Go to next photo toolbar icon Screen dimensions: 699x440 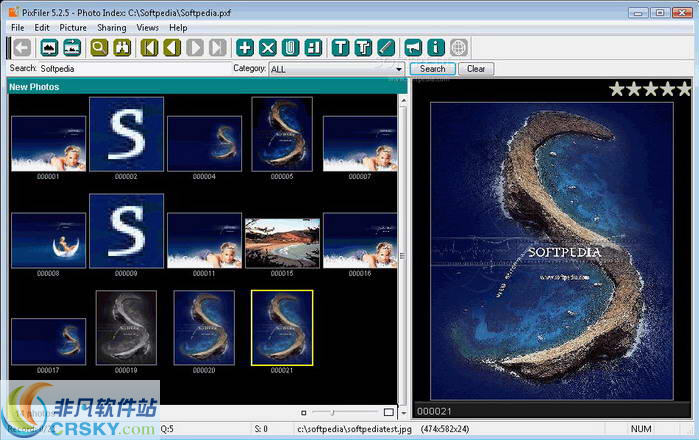pos(195,48)
